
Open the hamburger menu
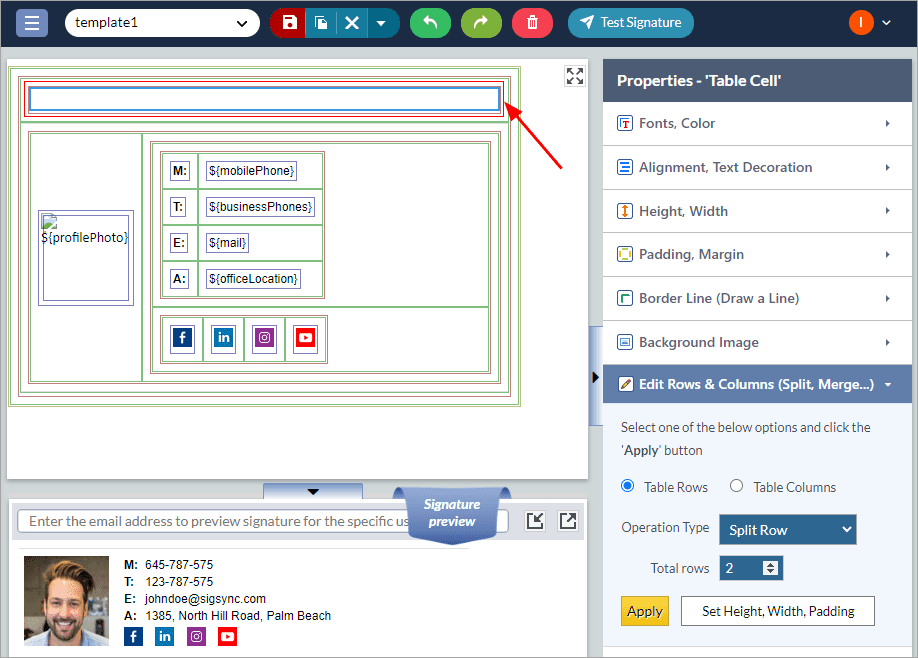click(31, 22)
